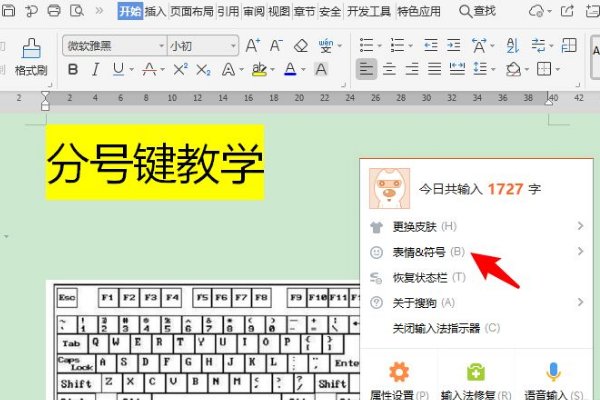Expand the bullets style dropdown arrow
This screenshot has height=400, width=600.
click(380, 46)
